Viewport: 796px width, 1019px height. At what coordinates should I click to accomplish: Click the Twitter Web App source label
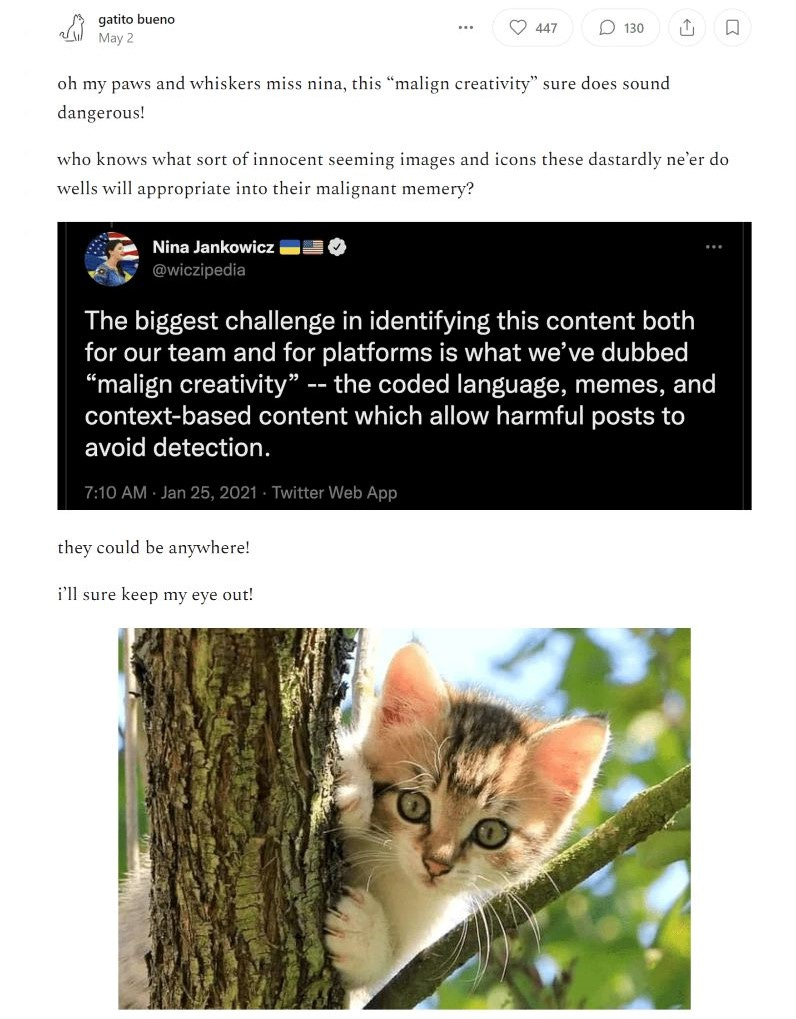click(x=334, y=493)
